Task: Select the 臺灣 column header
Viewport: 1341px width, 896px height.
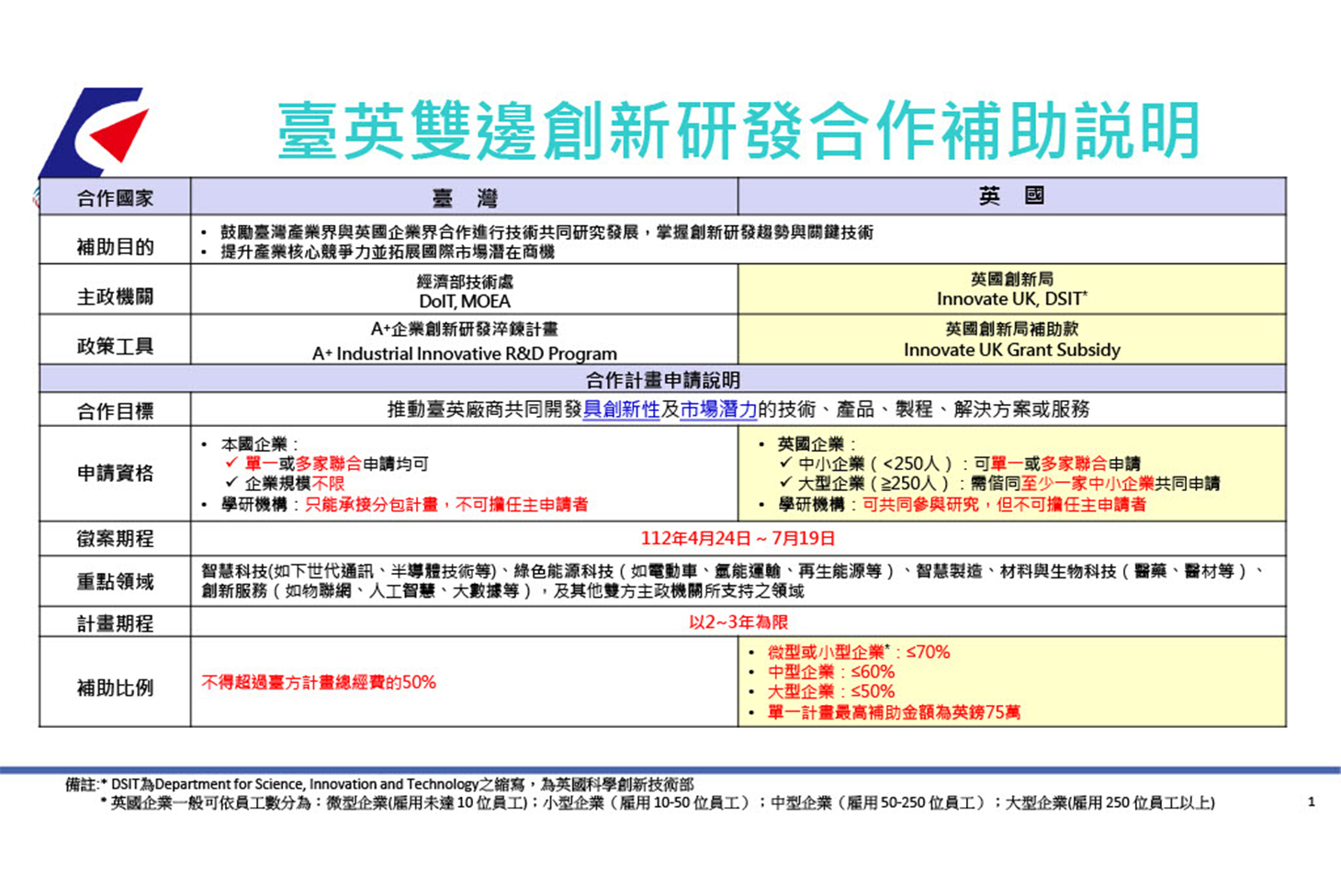Action: point(465,197)
